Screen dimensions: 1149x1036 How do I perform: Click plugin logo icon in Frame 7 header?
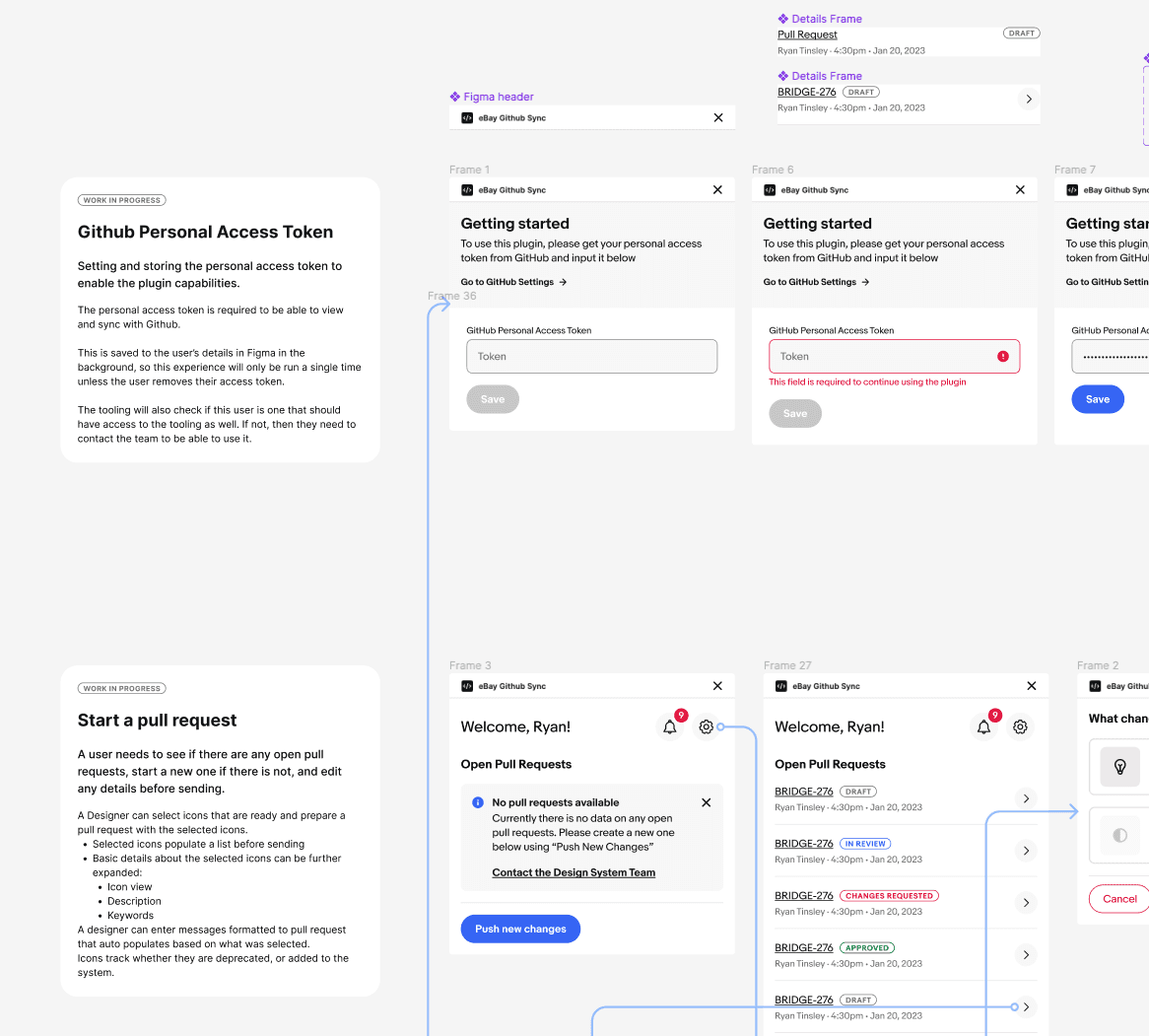click(x=1072, y=190)
